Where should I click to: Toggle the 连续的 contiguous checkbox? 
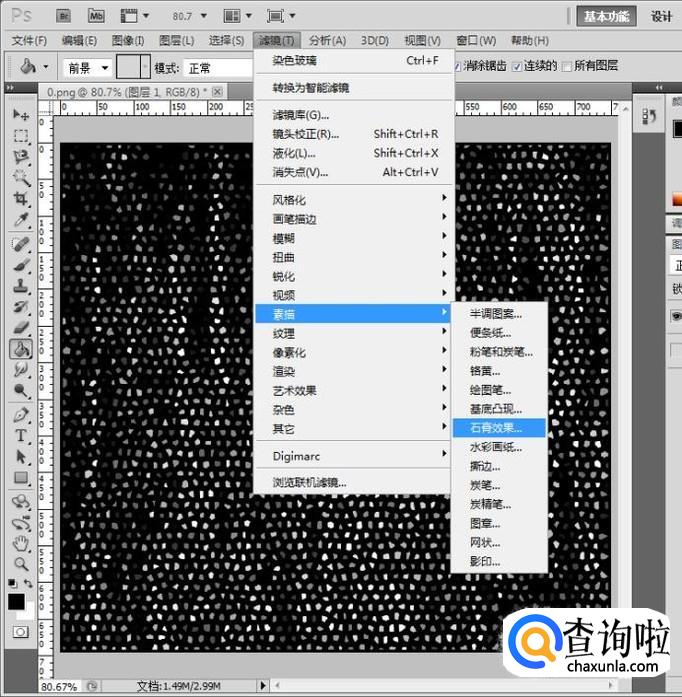point(516,66)
